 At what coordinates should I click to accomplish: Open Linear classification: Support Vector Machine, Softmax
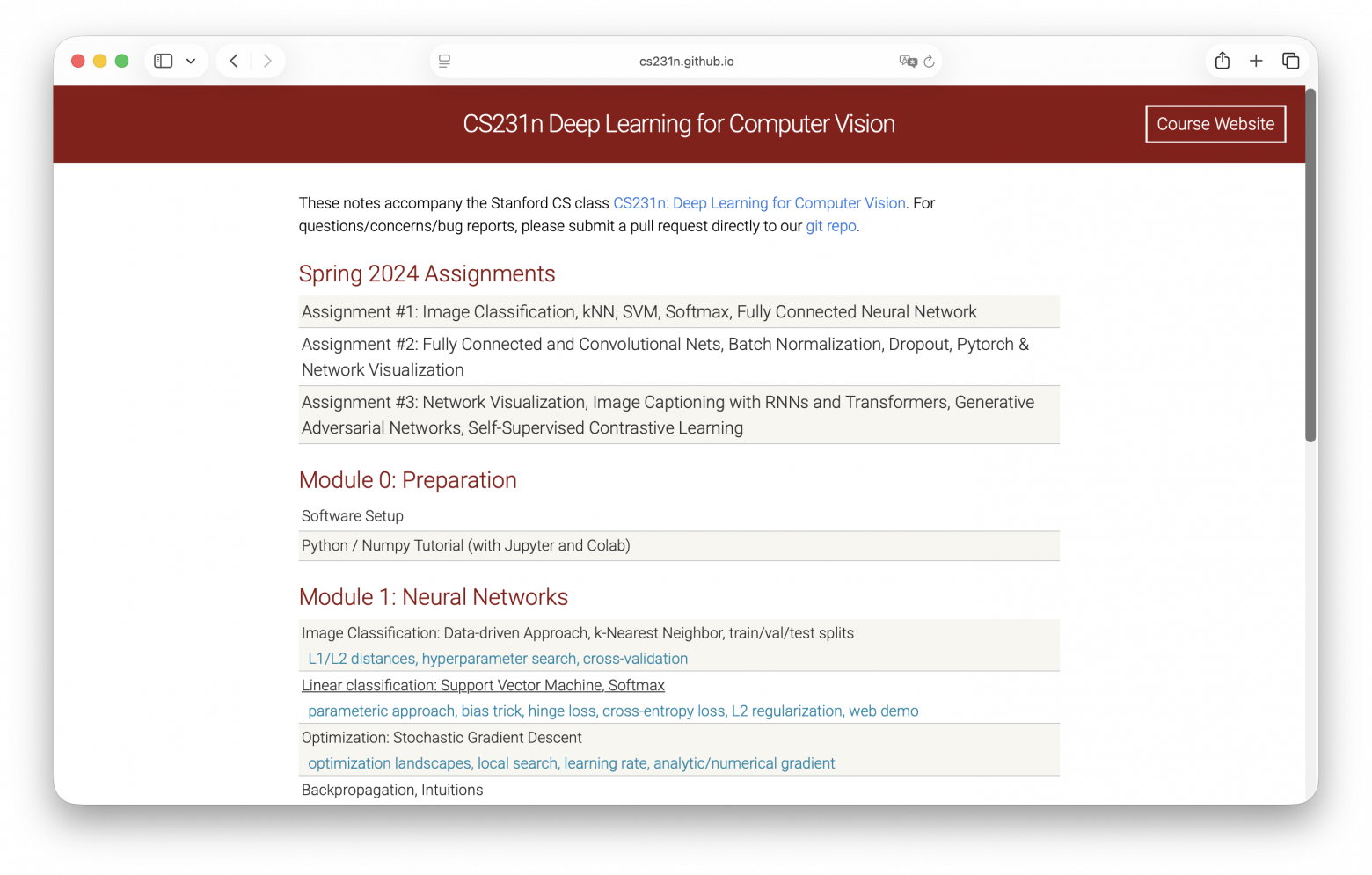(x=483, y=685)
